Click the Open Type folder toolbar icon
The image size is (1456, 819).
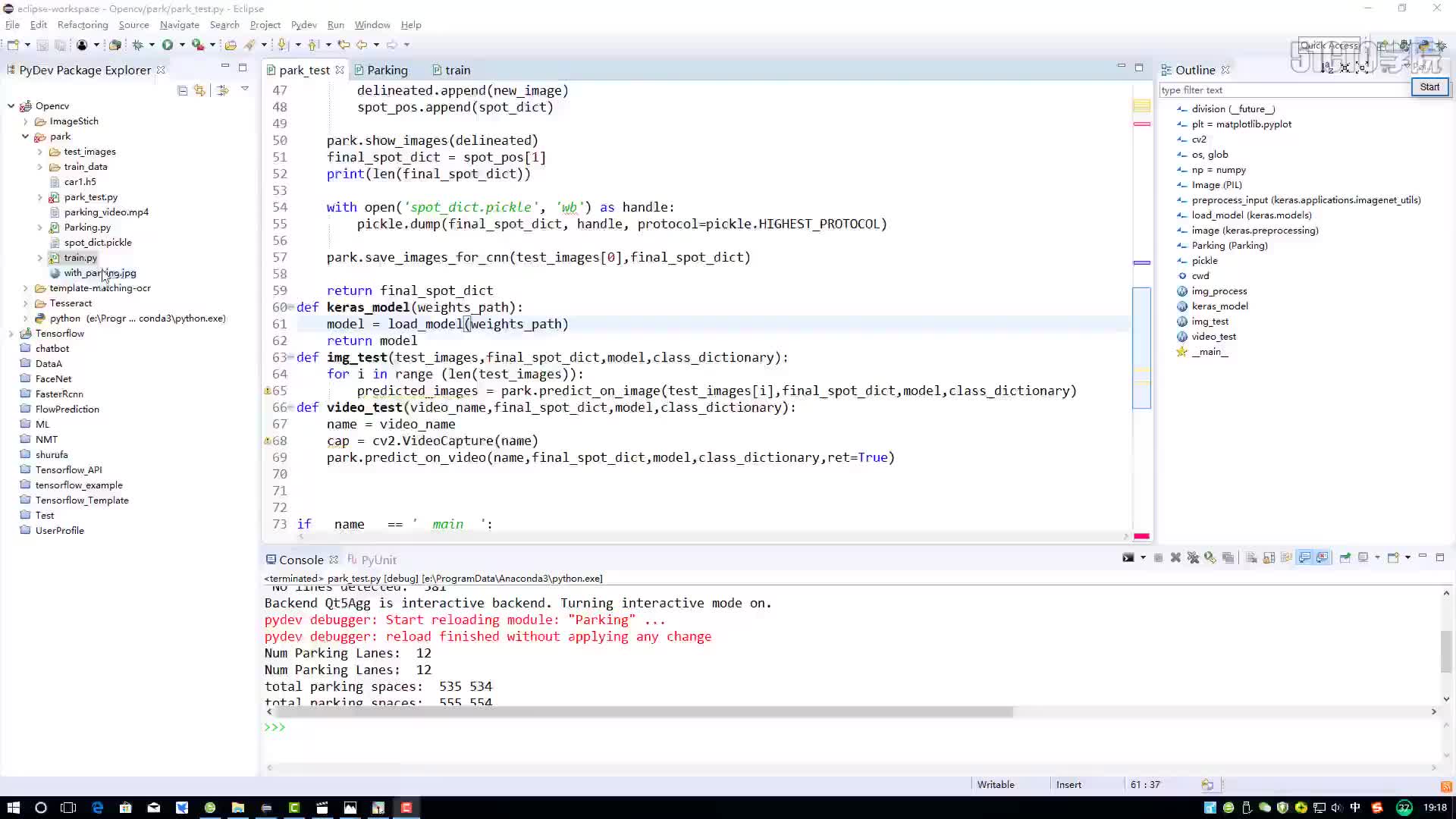231,45
